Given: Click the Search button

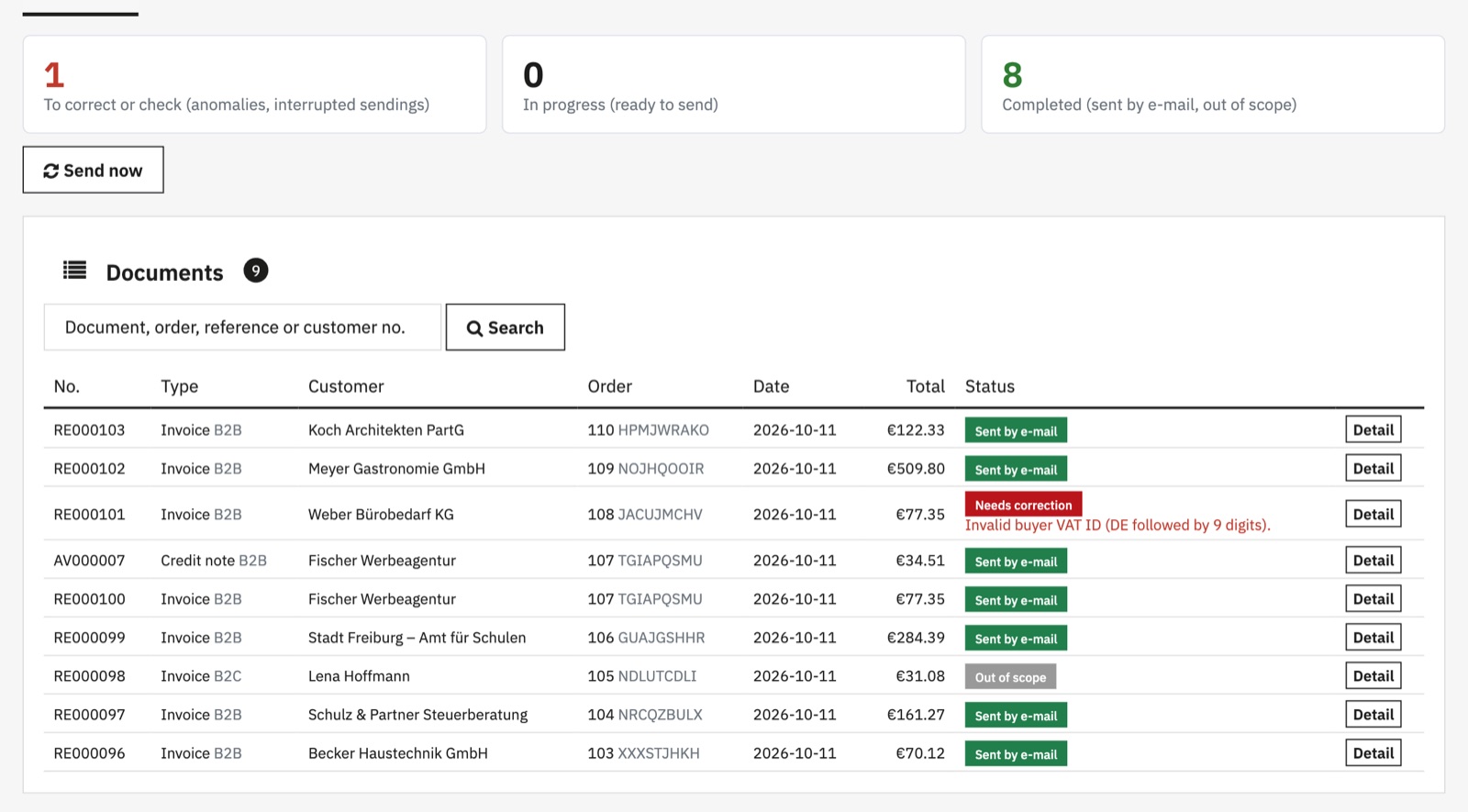Looking at the screenshot, I should click(506, 328).
